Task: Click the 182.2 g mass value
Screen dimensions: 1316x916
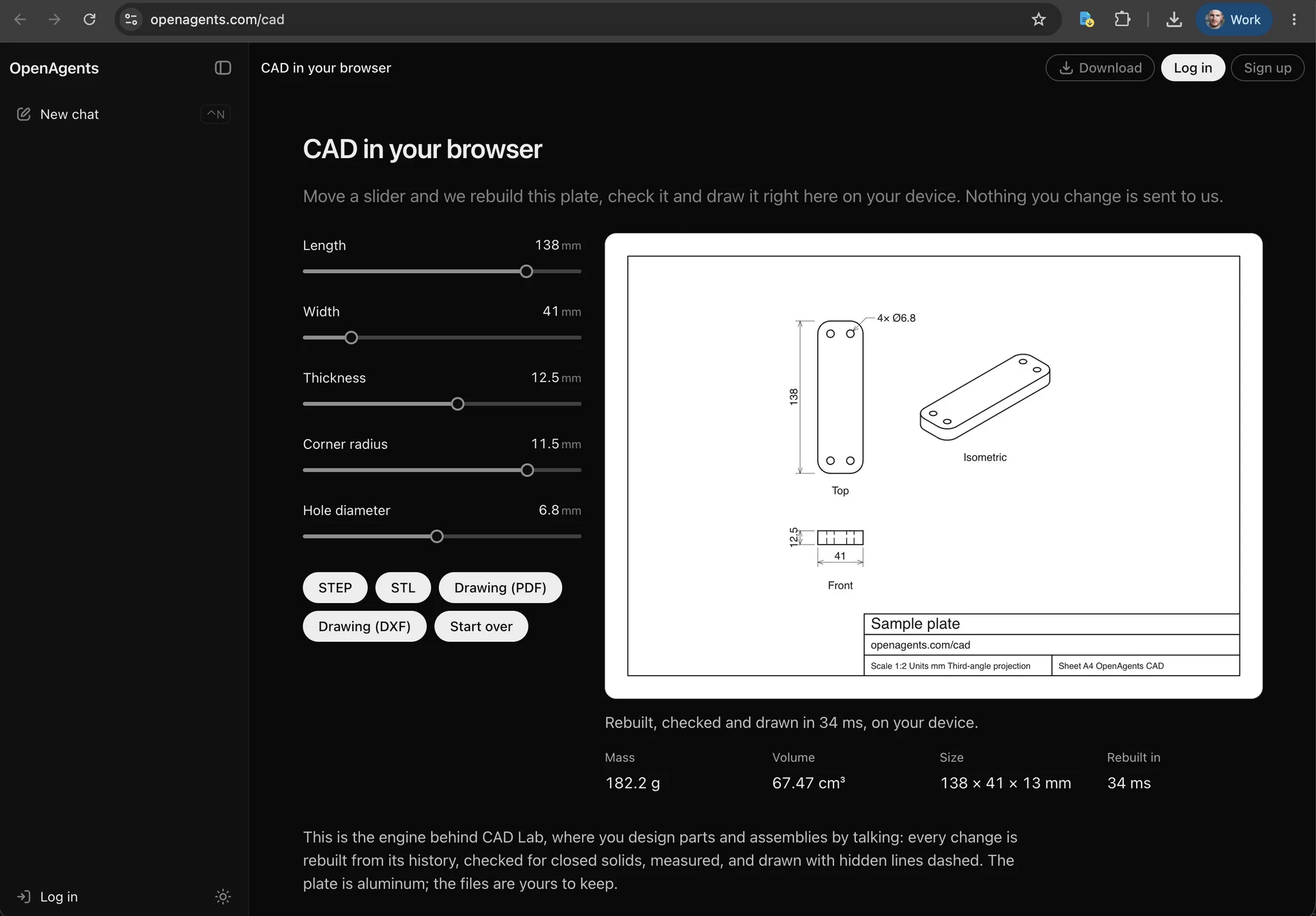Action: (632, 783)
